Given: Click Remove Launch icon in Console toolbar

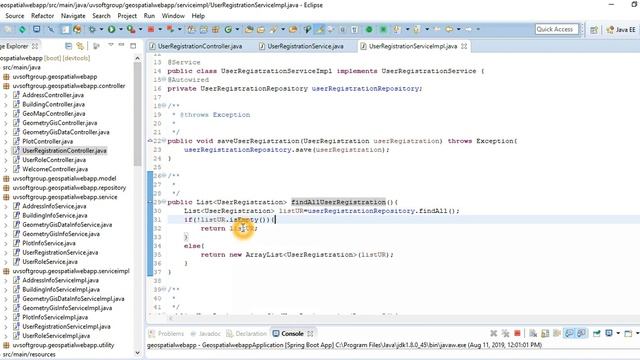Looking at the screenshot, I should coord(493,333).
